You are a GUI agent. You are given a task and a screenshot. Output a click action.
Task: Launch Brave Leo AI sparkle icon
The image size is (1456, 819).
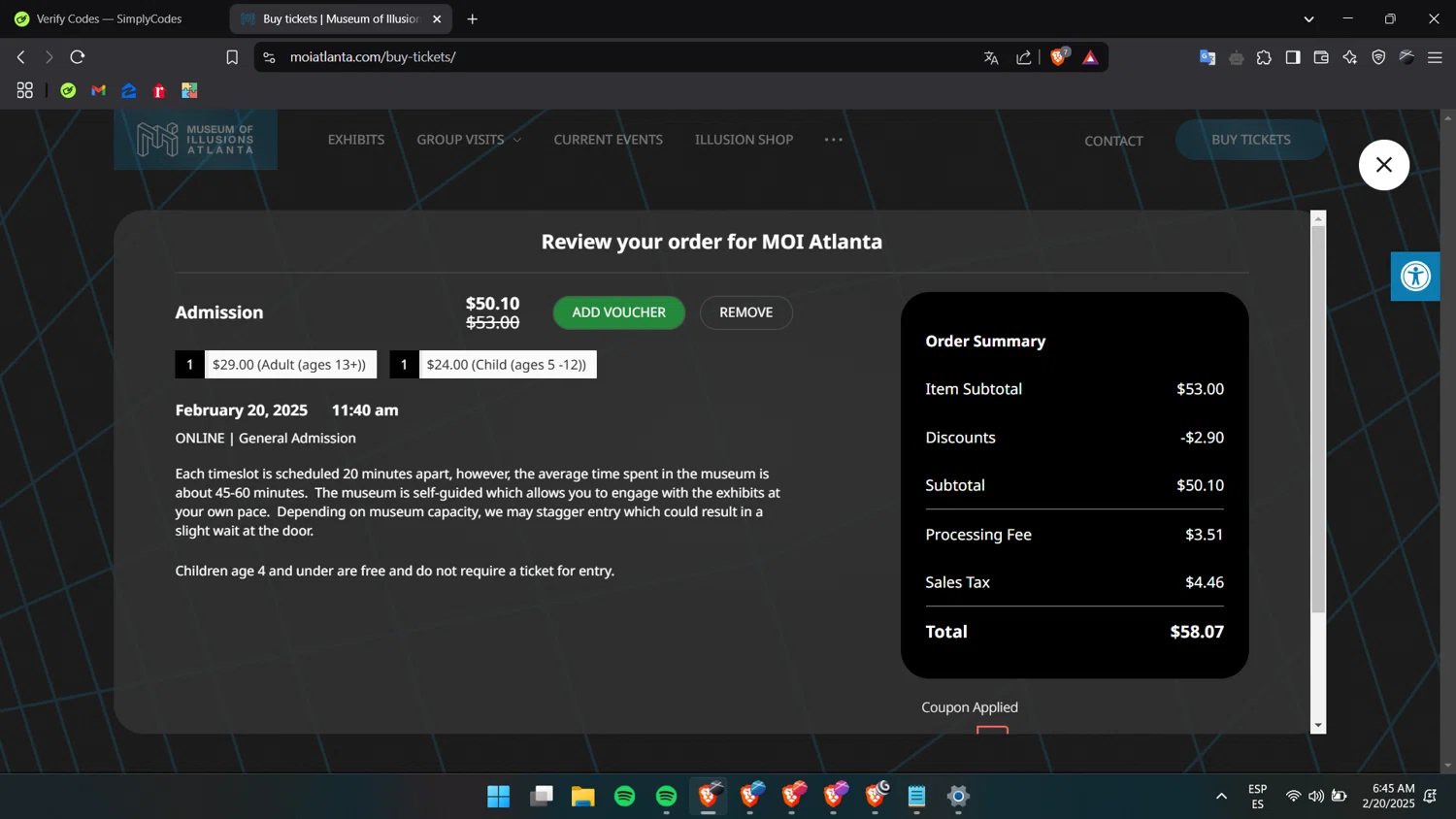click(1350, 57)
